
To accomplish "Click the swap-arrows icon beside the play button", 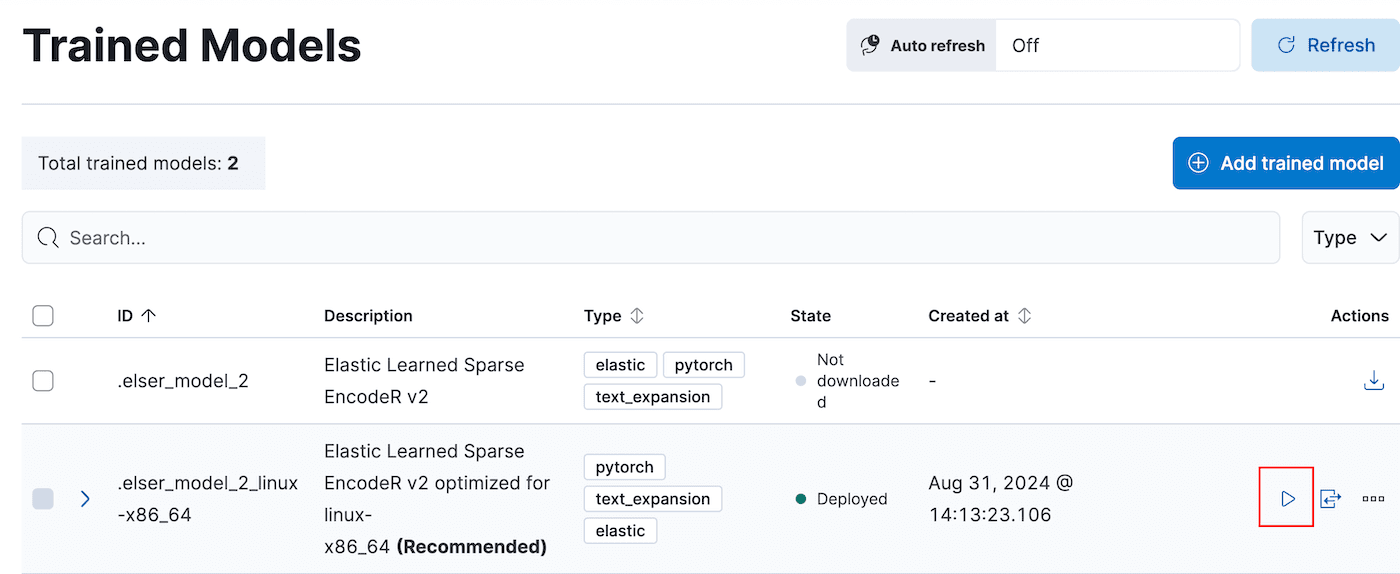I will [1330, 498].
